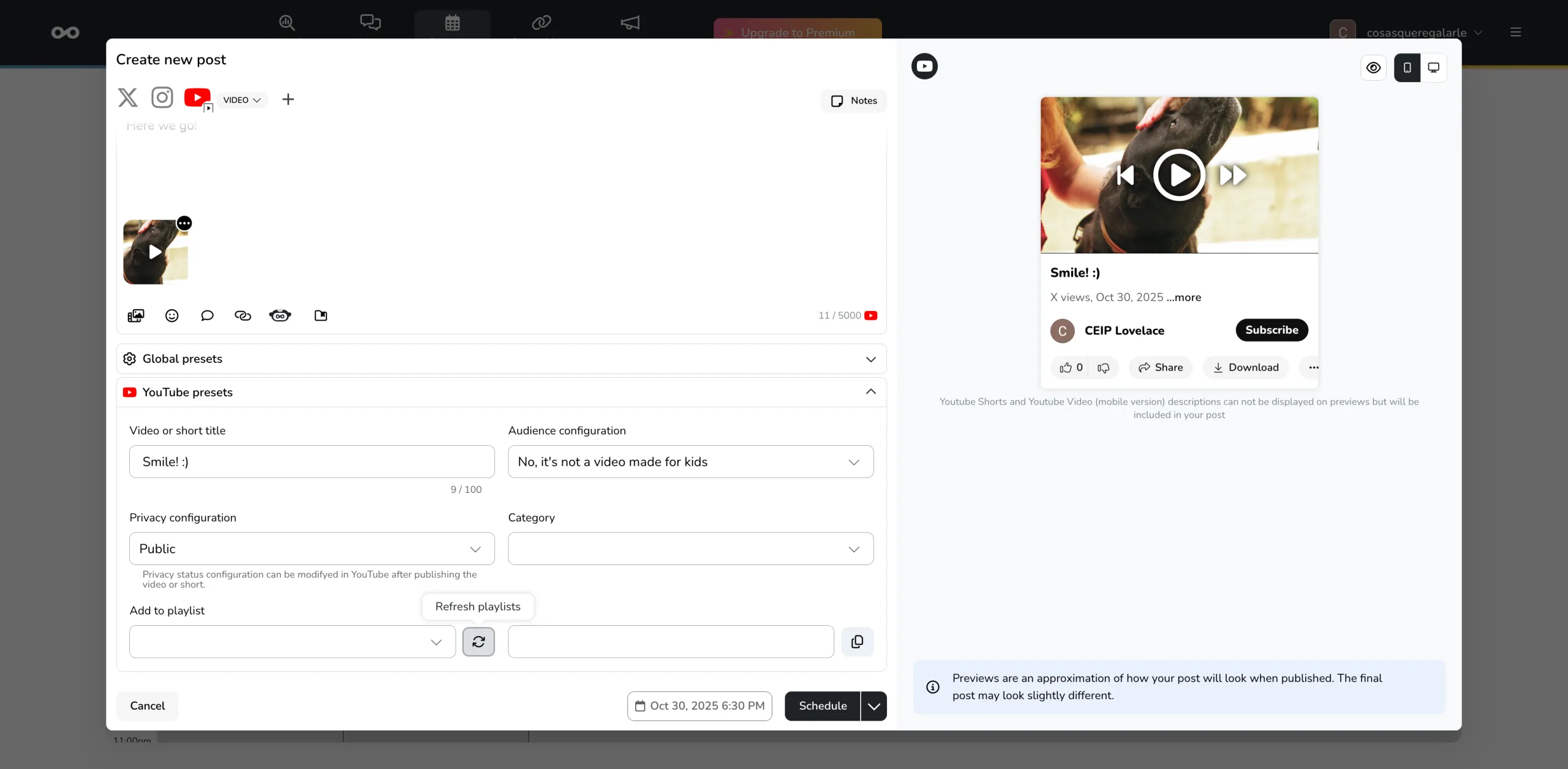Click the Video or short title field
1568x769 pixels.
click(312, 462)
